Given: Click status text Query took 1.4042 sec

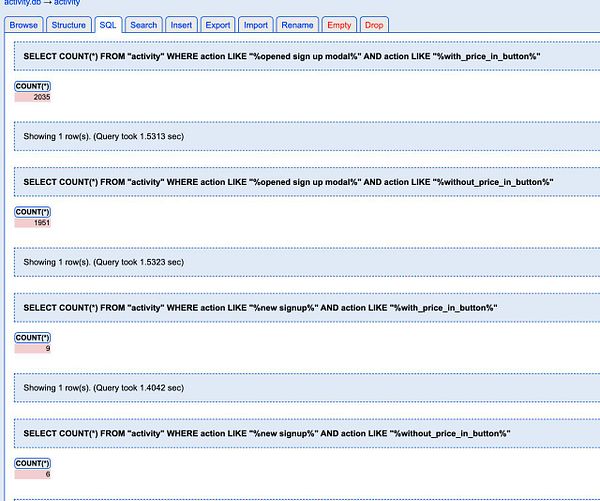Looking at the screenshot, I should [x=104, y=388].
